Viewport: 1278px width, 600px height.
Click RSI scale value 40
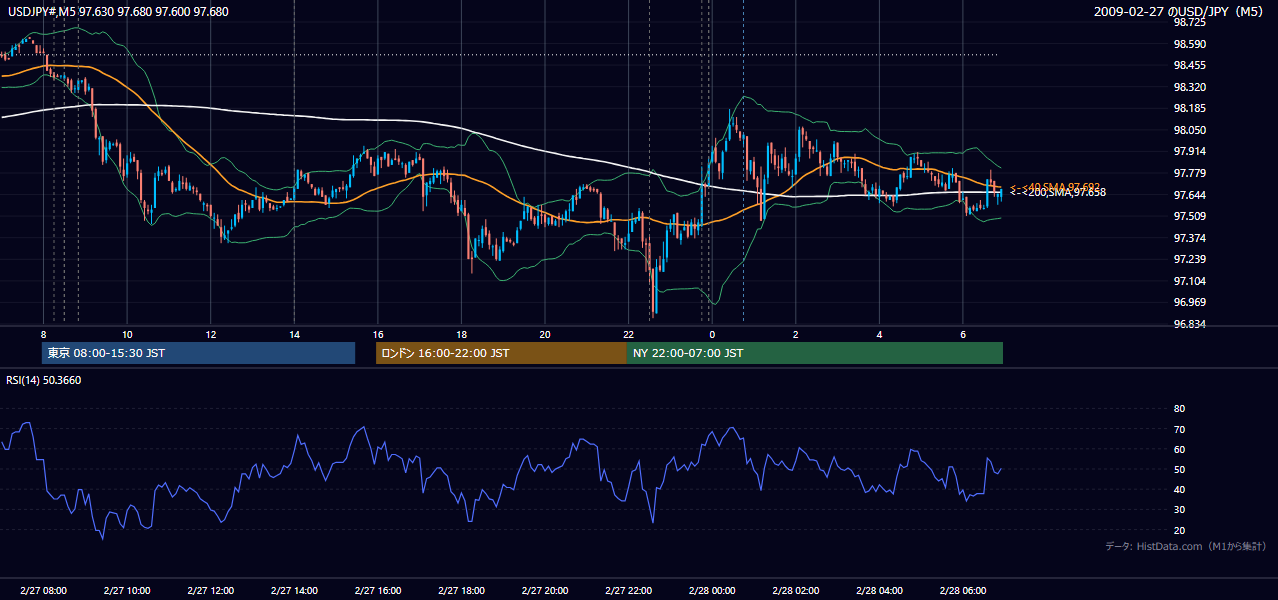coord(1179,489)
